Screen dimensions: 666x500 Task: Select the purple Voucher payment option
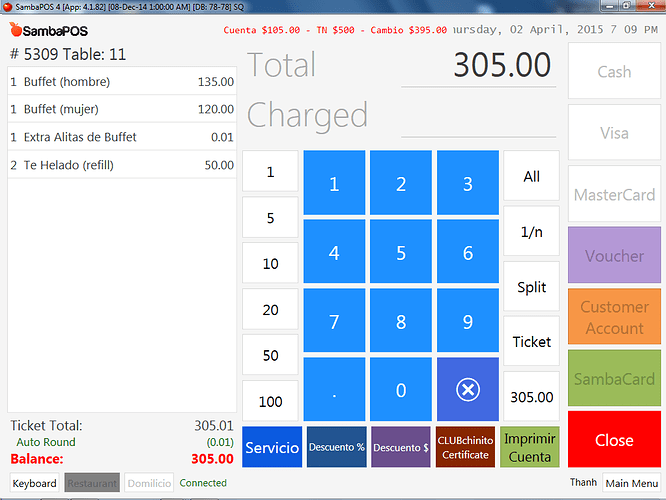(x=614, y=255)
